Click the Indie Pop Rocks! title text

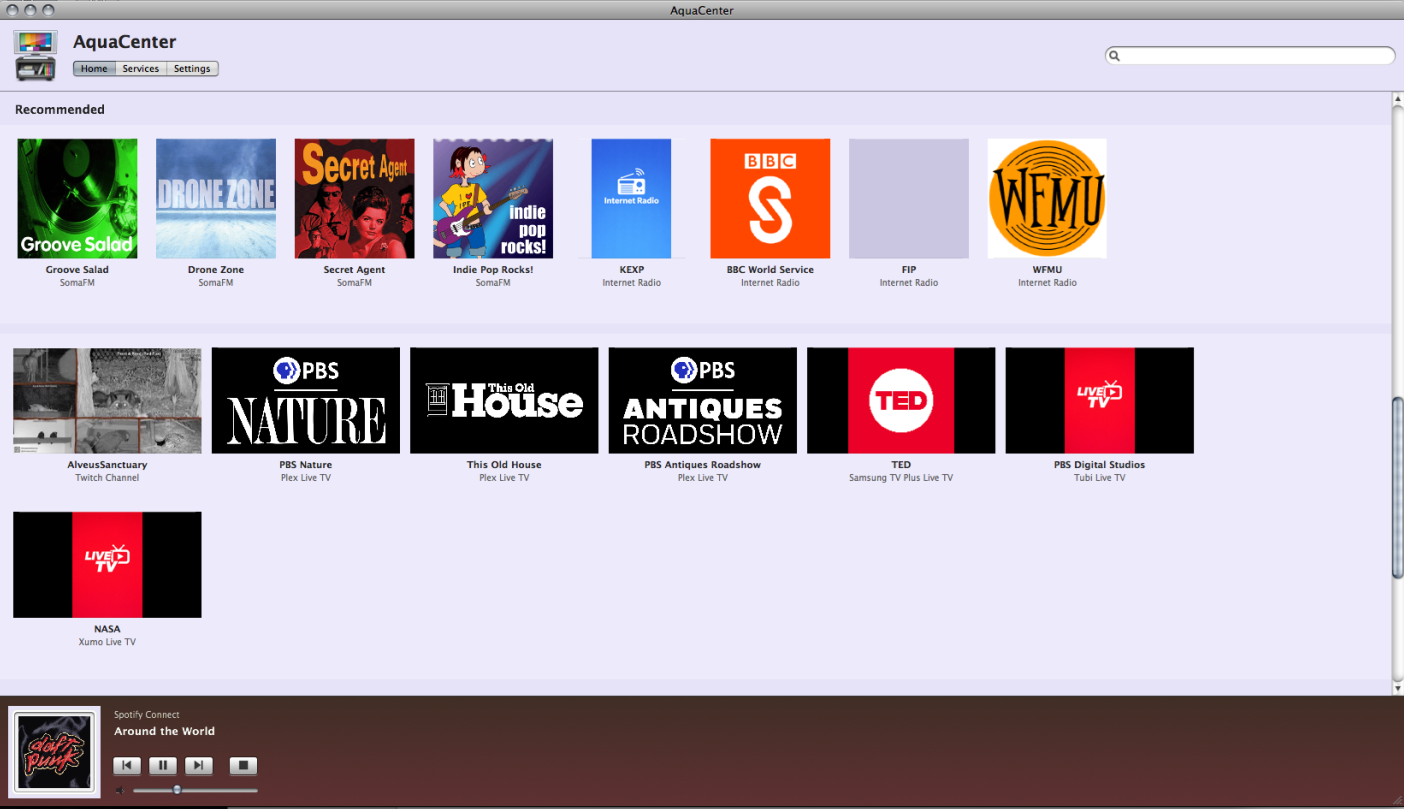point(493,270)
